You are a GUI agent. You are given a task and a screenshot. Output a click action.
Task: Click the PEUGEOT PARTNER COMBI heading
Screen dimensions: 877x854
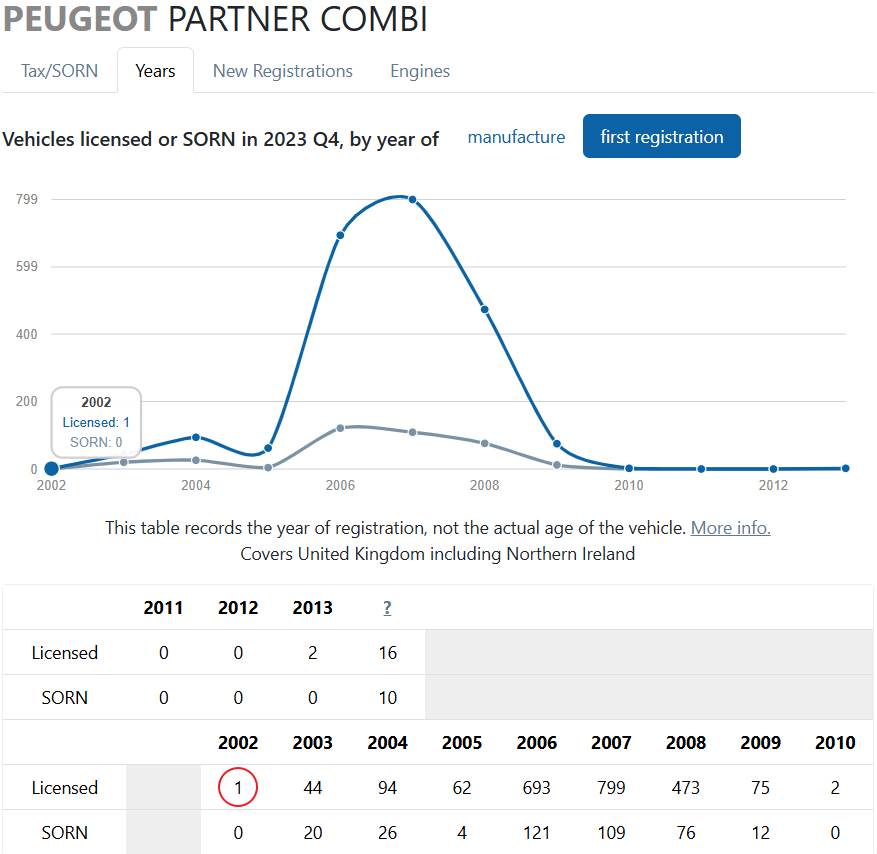point(215,19)
